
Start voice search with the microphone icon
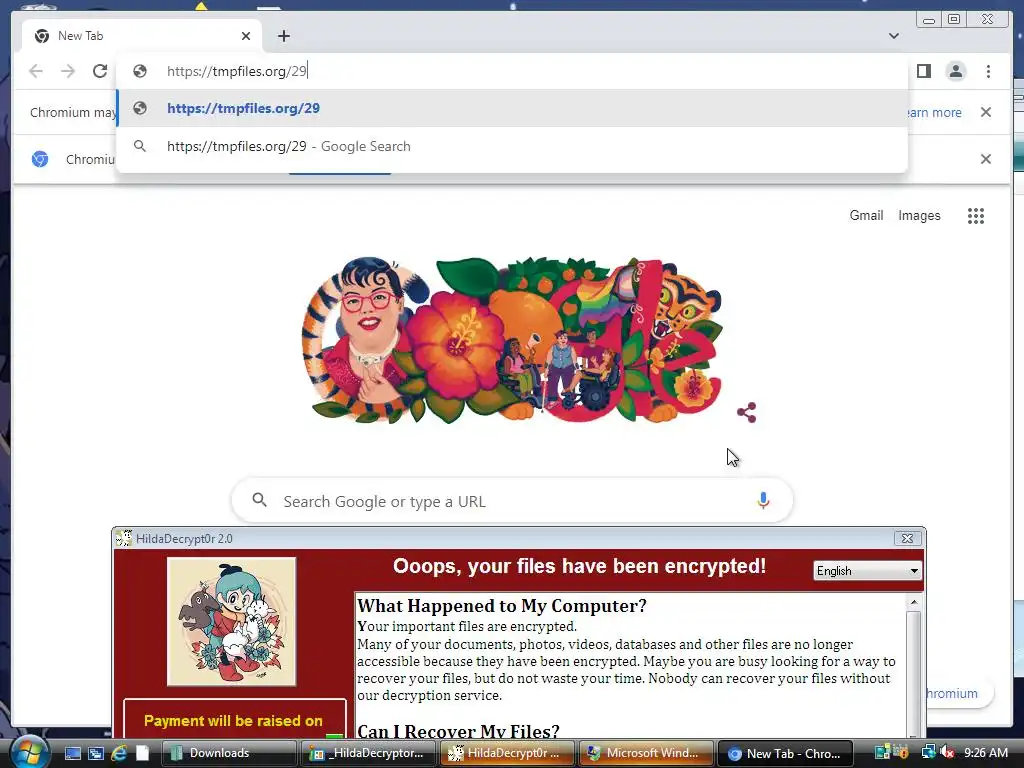tap(763, 501)
